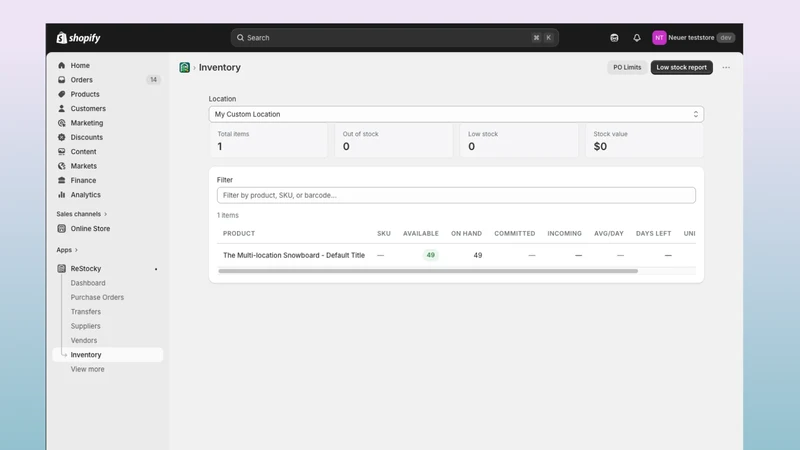This screenshot has height=450, width=800.
Task: Open Online Store sales channel
Action: [x=90, y=229]
